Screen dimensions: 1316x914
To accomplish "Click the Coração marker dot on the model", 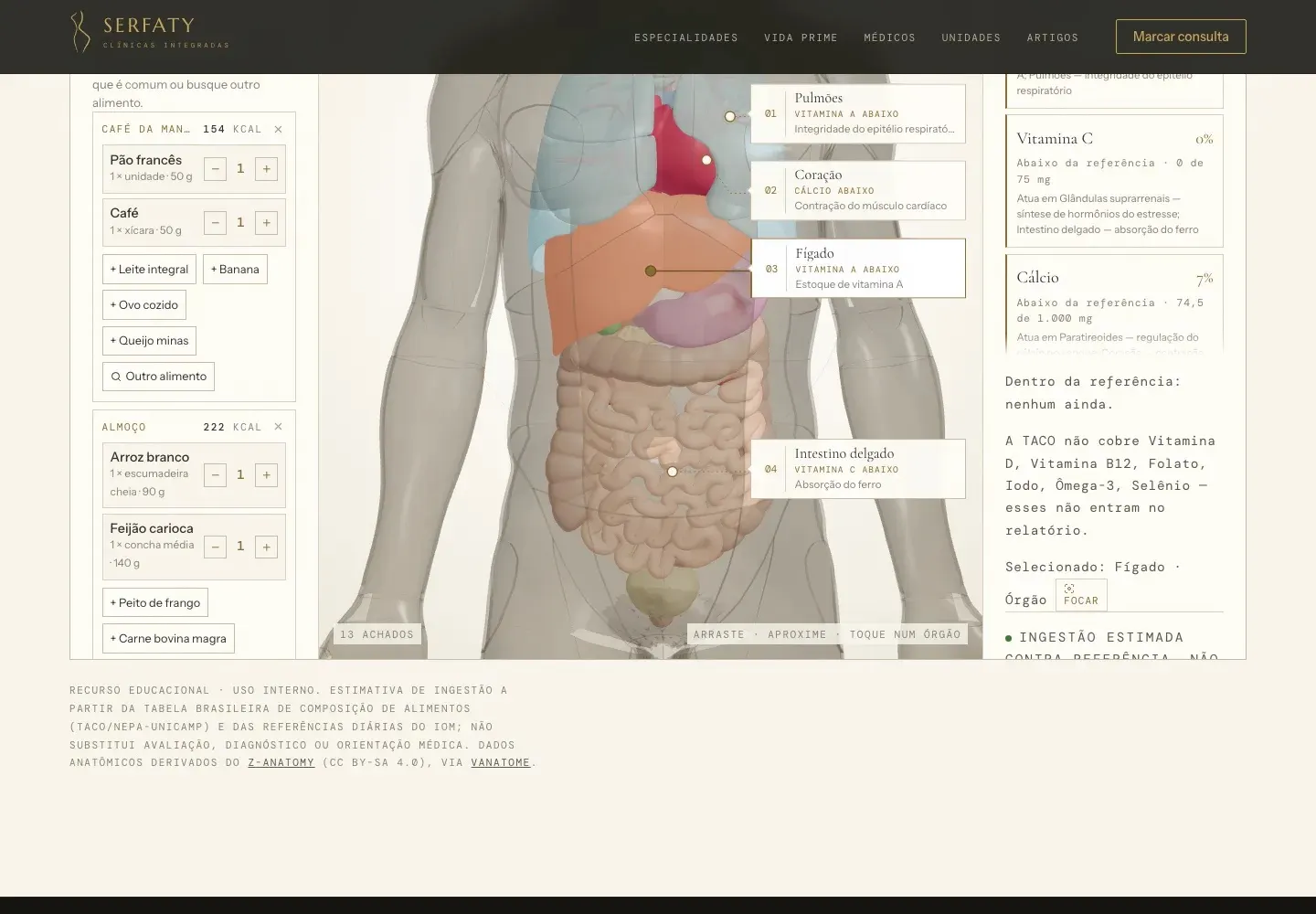I will pos(706,160).
